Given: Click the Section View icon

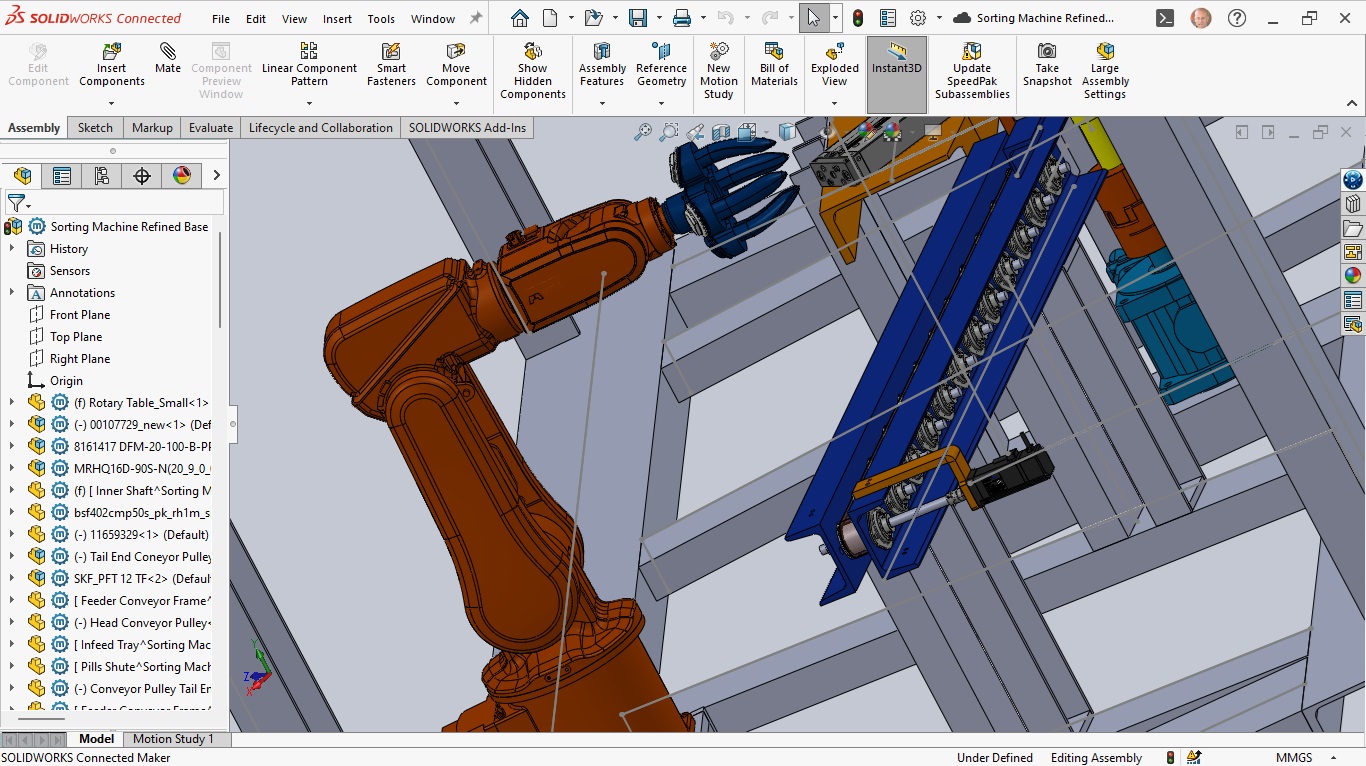Looking at the screenshot, I should point(721,131).
